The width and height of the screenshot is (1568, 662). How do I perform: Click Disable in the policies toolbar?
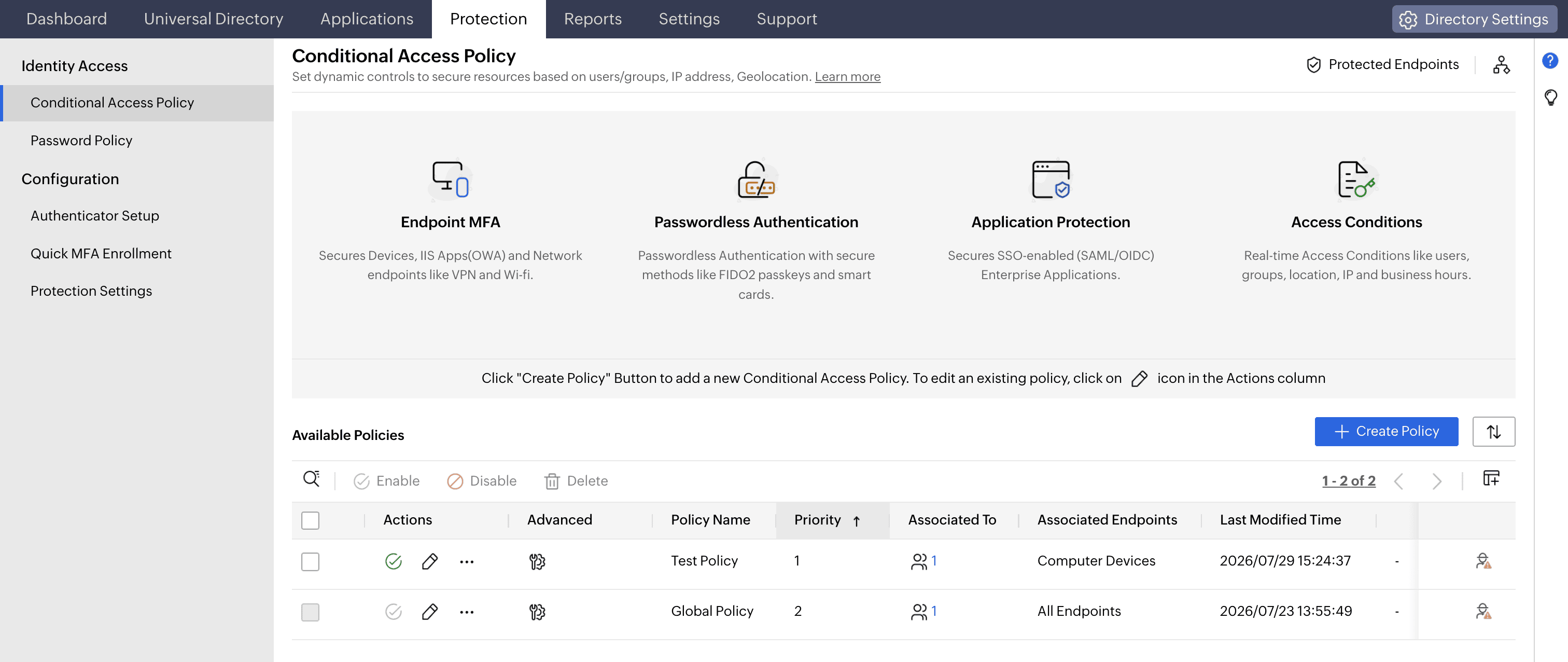[x=482, y=481]
